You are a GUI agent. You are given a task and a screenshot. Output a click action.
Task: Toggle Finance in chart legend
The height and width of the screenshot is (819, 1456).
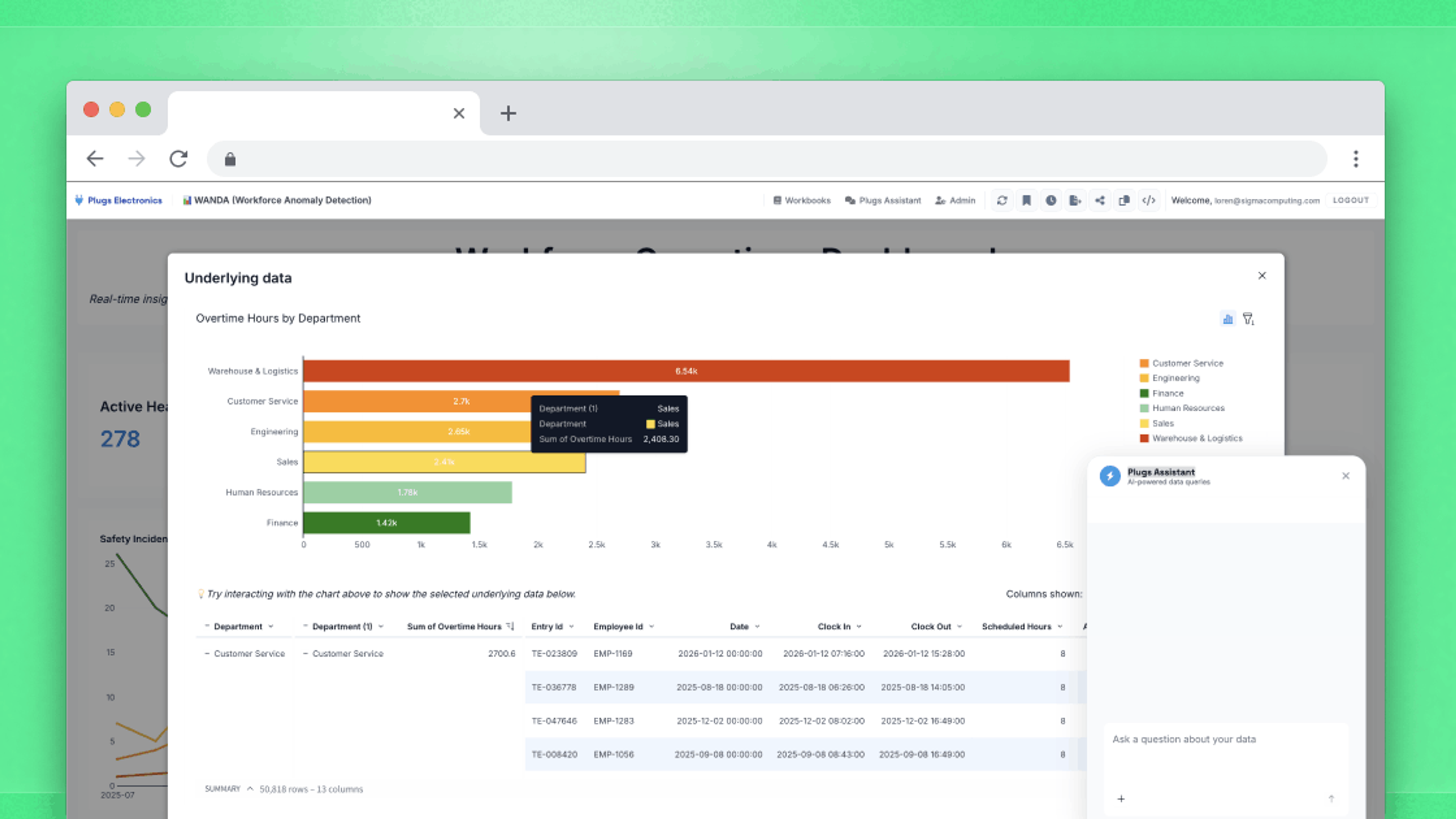[1162, 394]
